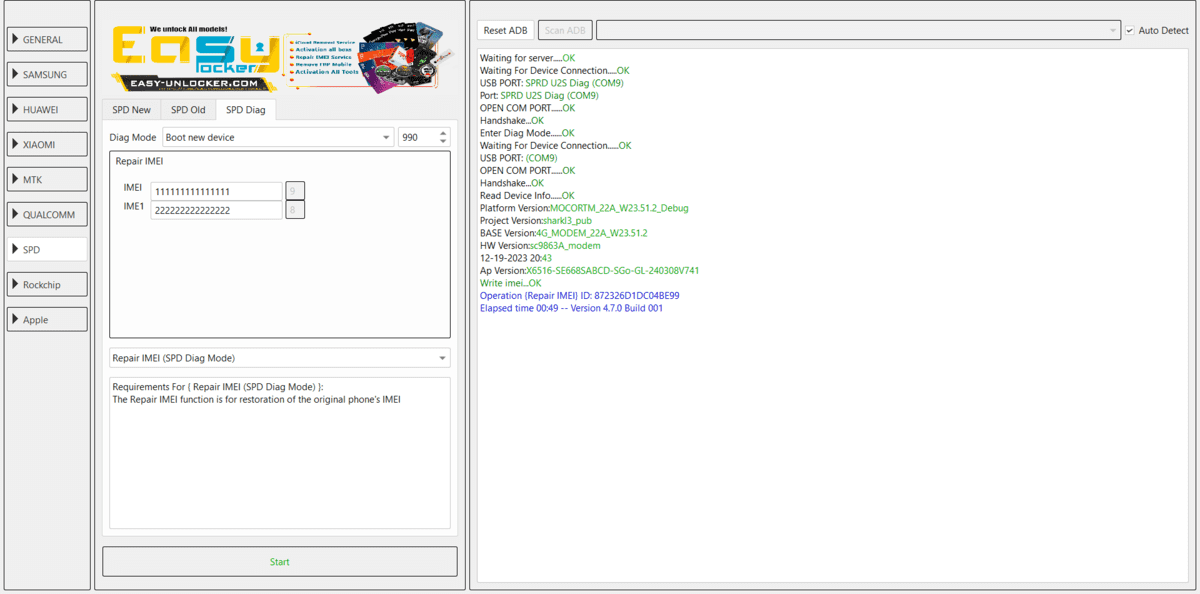The height and width of the screenshot is (594, 1200).
Task: Select the '12-19-2023 20:43' date log line
Action: (x=516, y=258)
